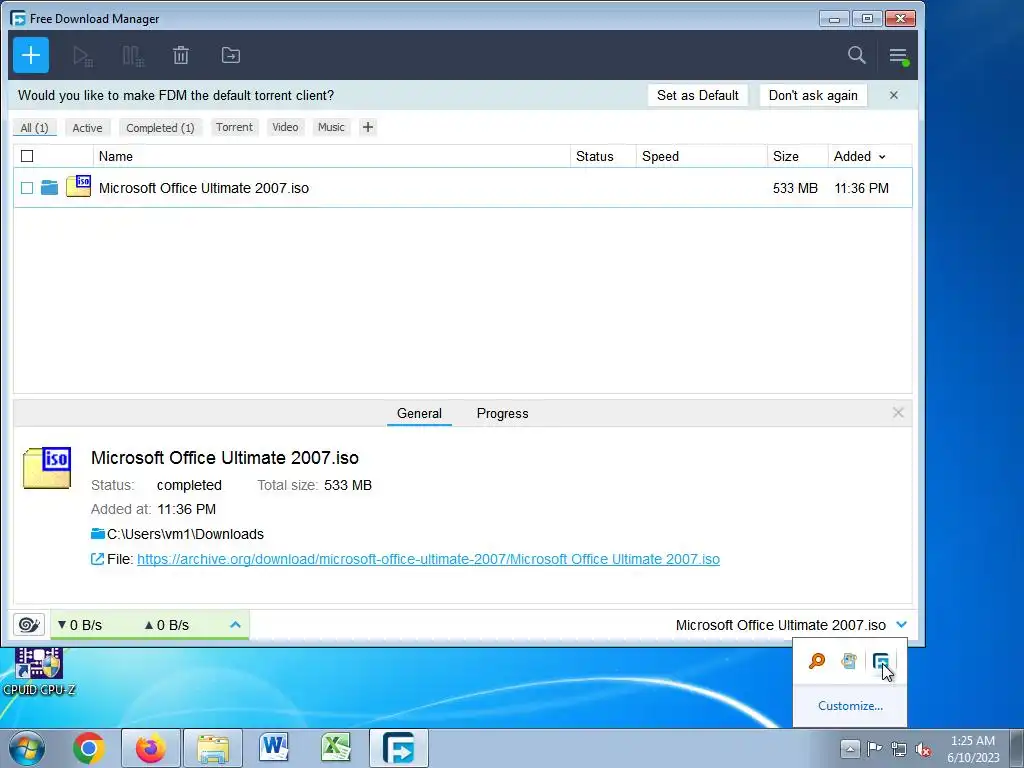Click the iso file icon in download row
This screenshot has height=768, width=1024.
78,186
